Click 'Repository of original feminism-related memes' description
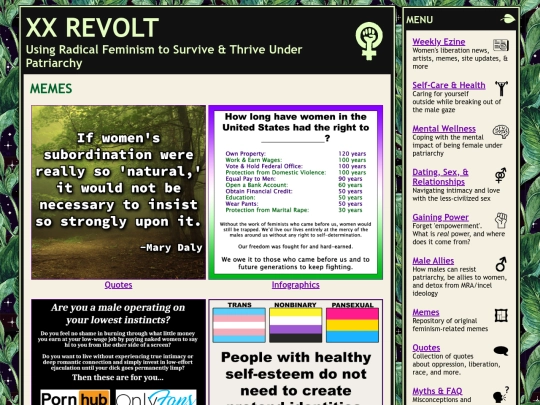 [x=450, y=325]
